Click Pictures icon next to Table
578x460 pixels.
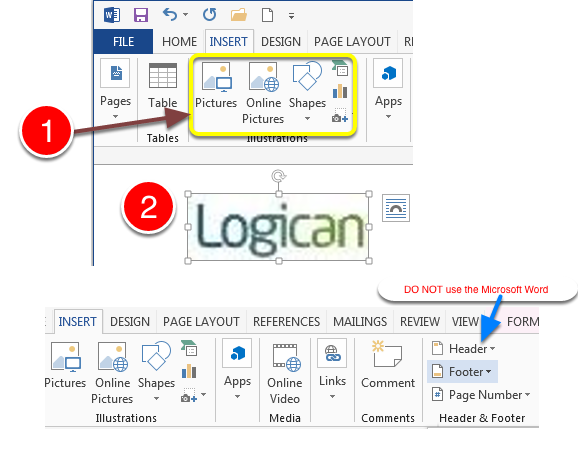tap(216, 86)
